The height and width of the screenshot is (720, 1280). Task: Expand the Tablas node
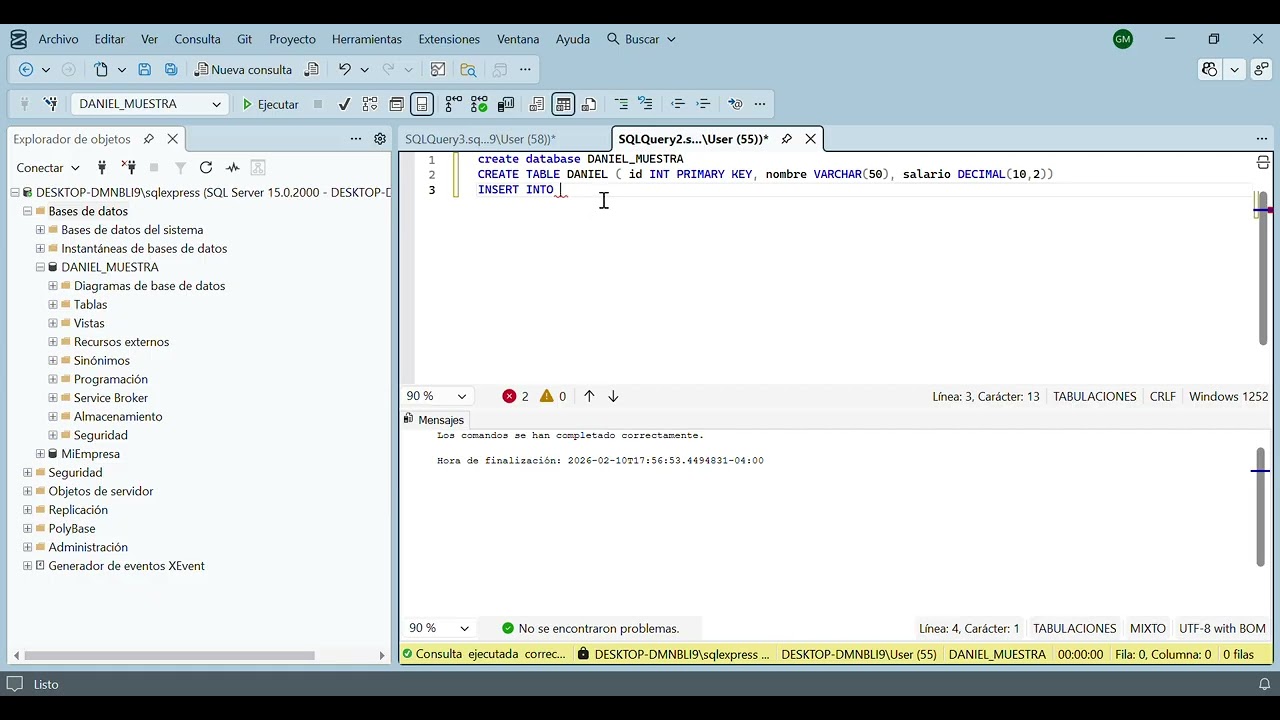(53, 305)
